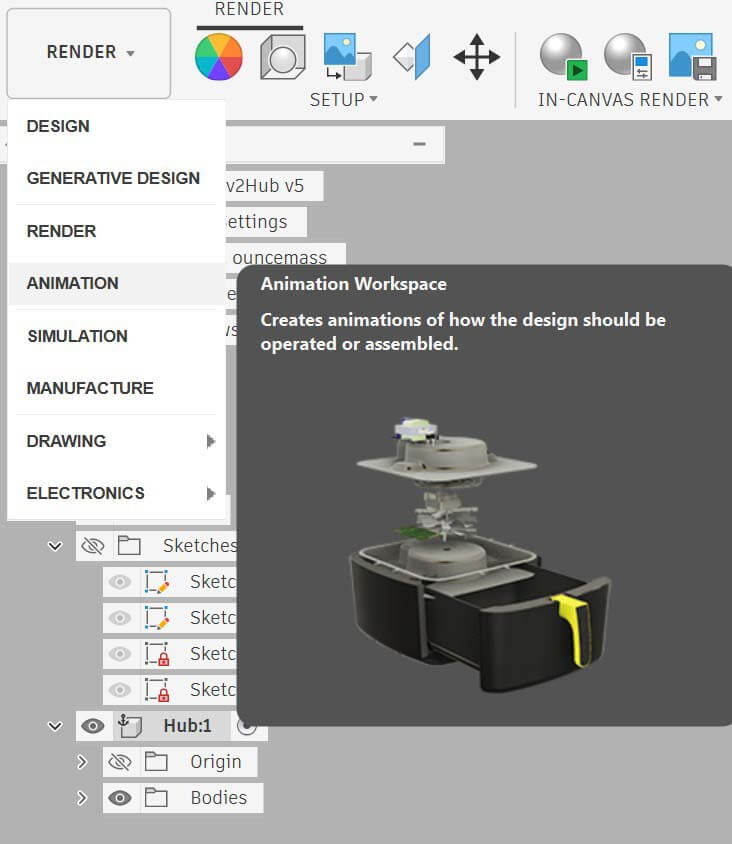The width and height of the screenshot is (732, 844).
Task: Click the Animation Workspace preview image
Action: tap(483, 554)
